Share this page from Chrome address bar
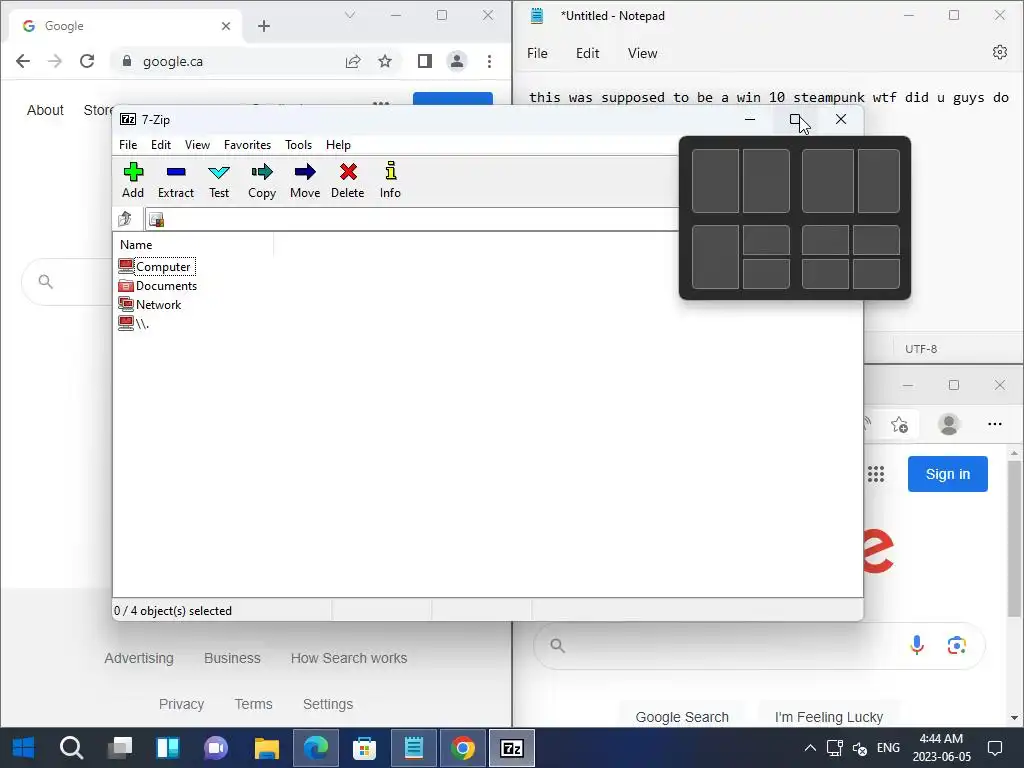 pyautogui.click(x=353, y=61)
